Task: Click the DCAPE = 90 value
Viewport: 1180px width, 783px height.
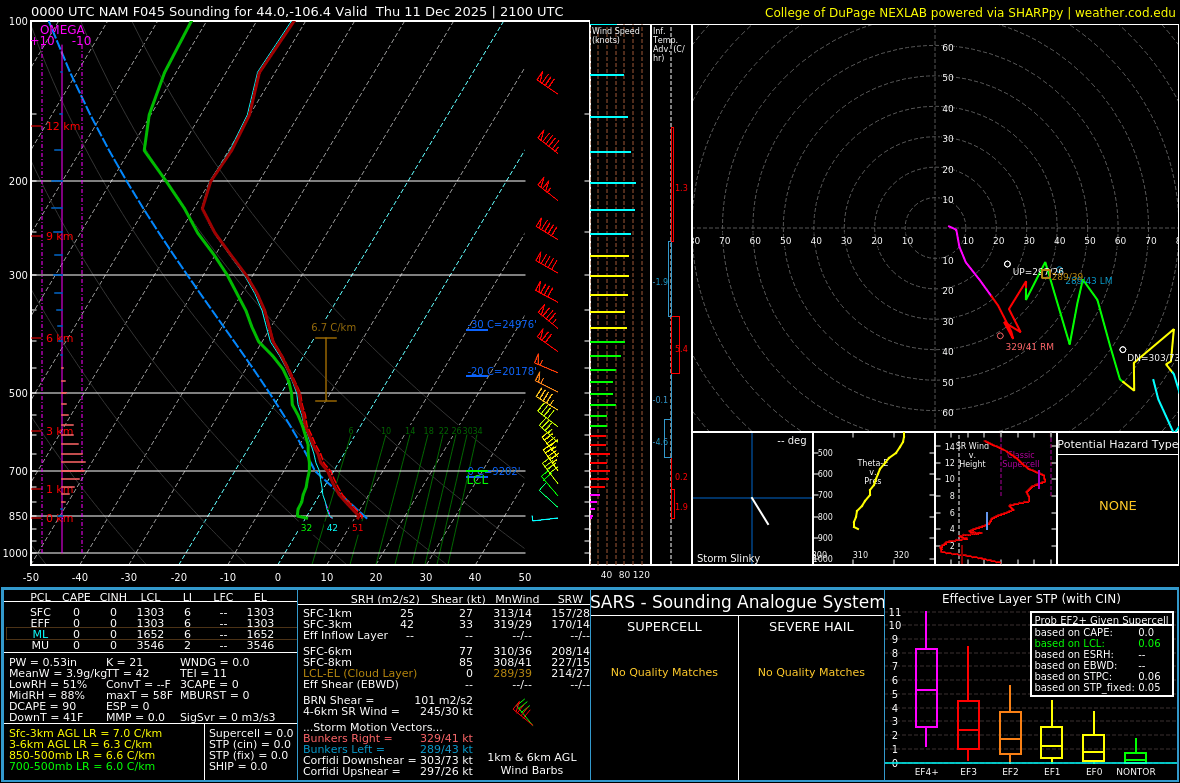Action: pyautogui.click(x=43, y=706)
